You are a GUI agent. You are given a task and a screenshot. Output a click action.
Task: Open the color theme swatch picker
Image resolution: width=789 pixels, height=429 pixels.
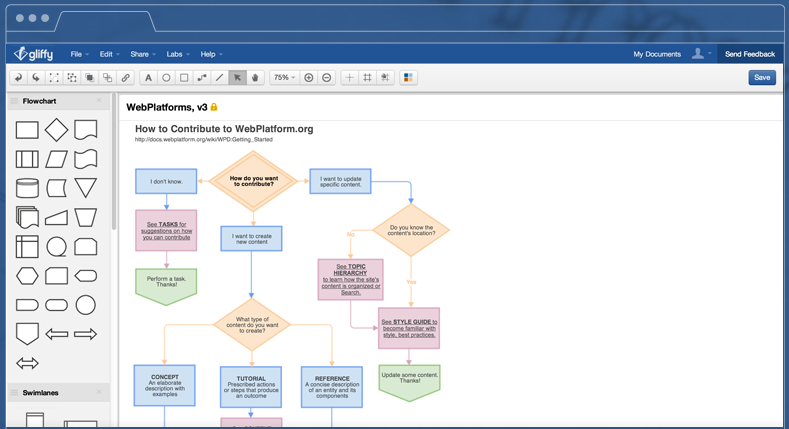(x=408, y=77)
